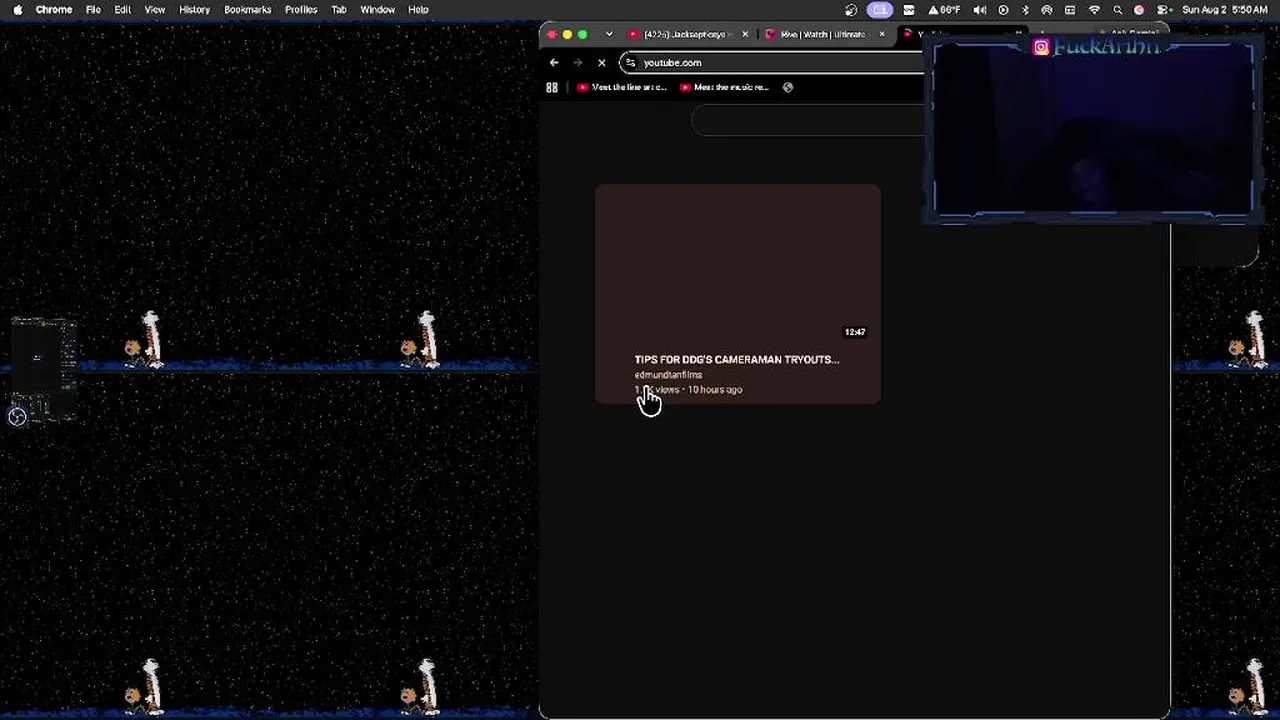Open the Help menu

point(418,10)
